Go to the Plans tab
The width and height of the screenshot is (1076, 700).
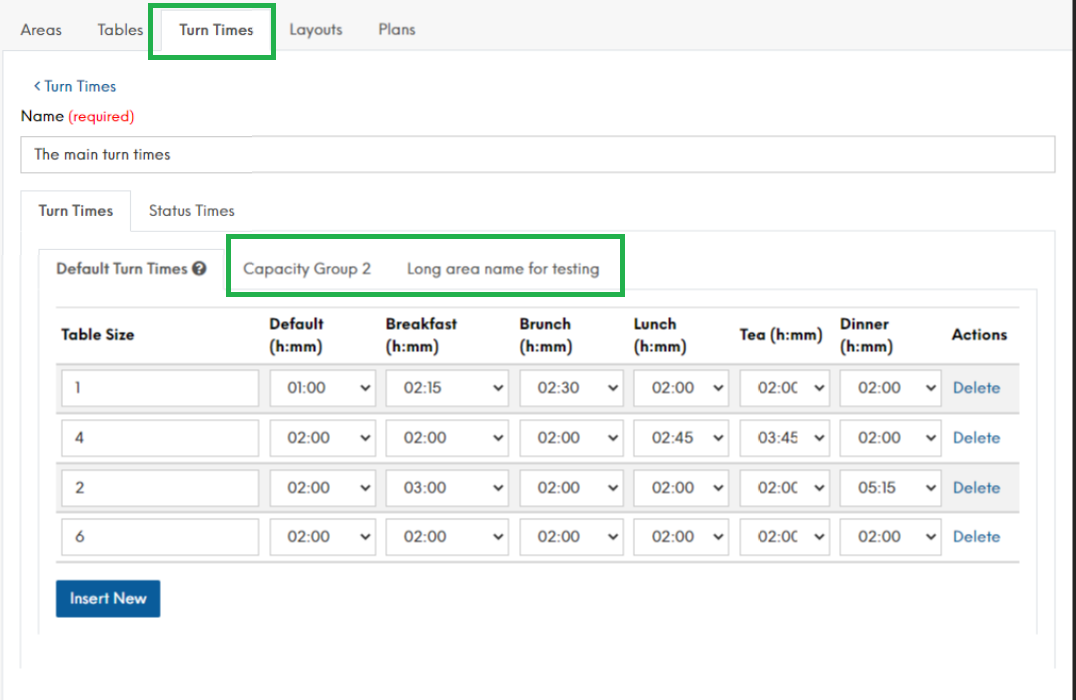pos(397,30)
